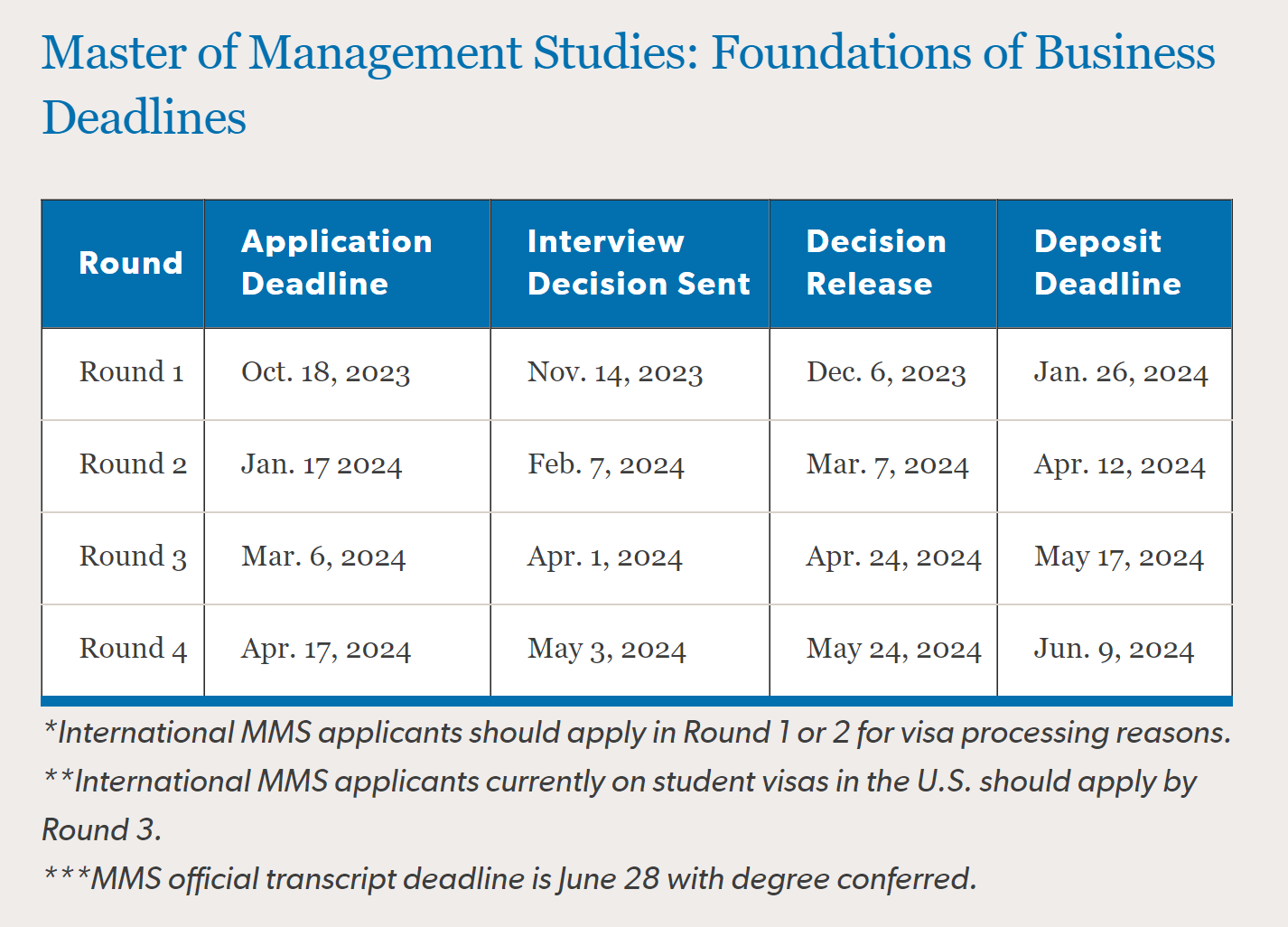
Task: Click the Master of Management Studies heading
Action: [x=628, y=84]
